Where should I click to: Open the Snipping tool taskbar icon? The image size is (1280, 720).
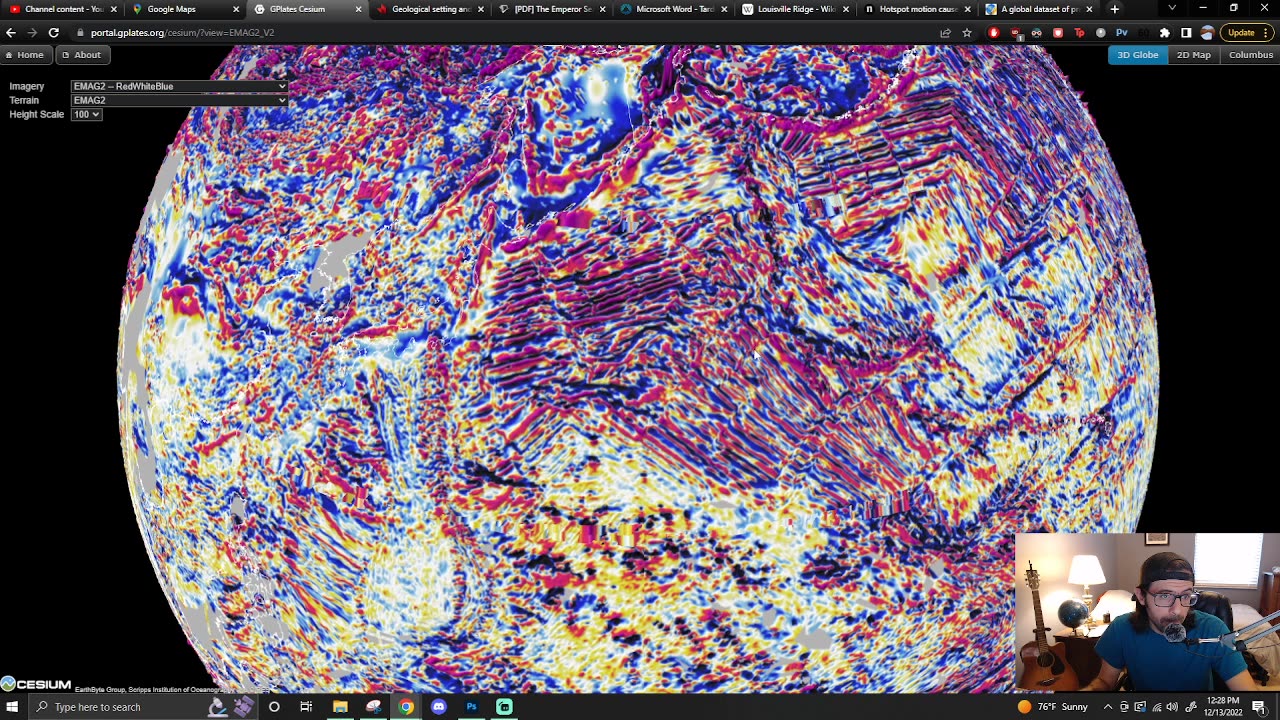(373, 707)
